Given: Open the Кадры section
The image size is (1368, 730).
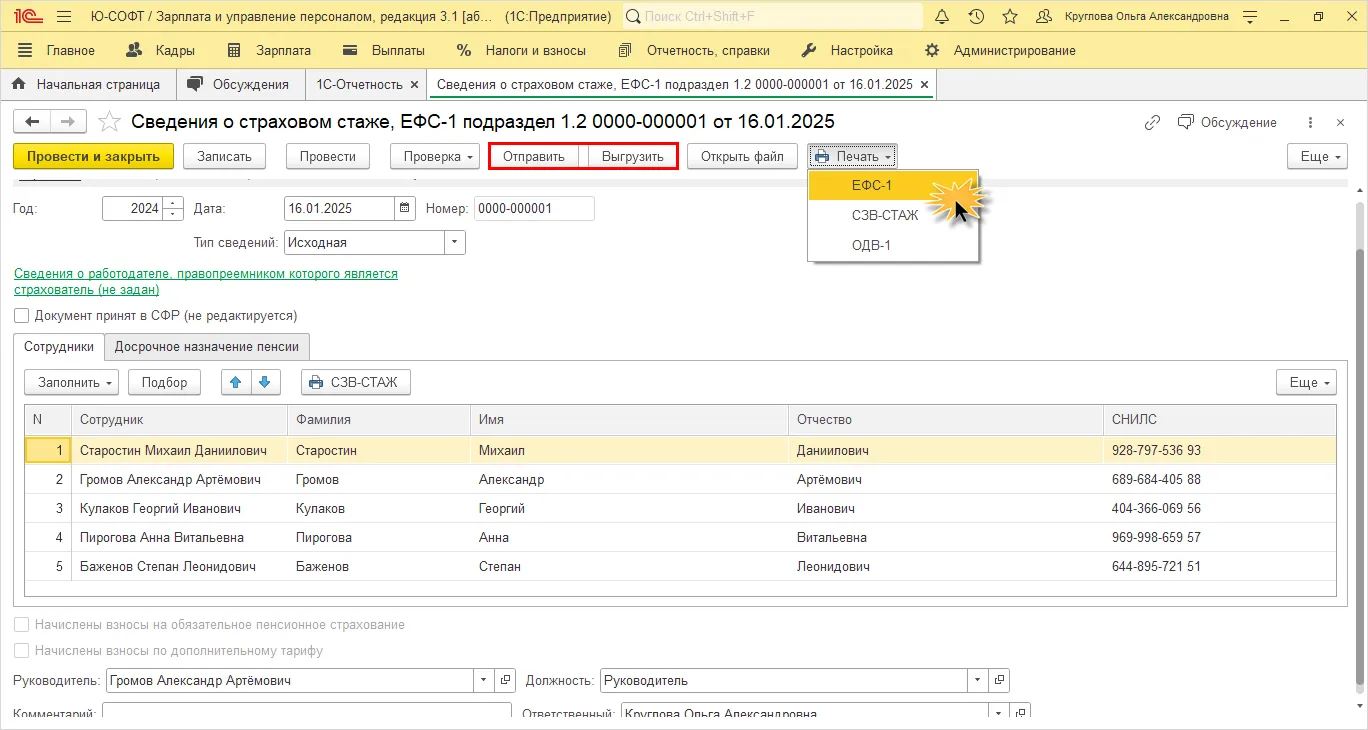Looking at the screenshot, I should (161, 50).
